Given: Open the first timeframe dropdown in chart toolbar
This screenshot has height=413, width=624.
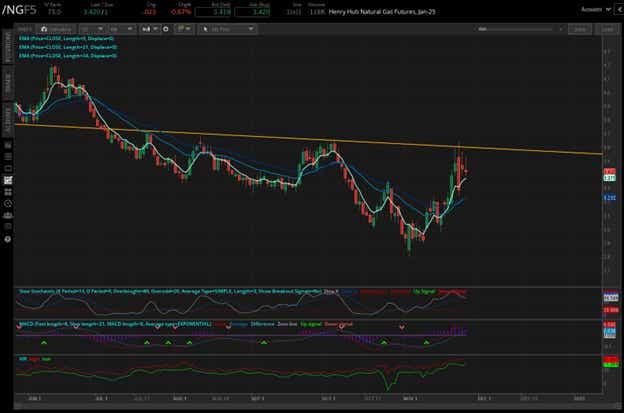Looking at the screenshot, I should point(92,29).
